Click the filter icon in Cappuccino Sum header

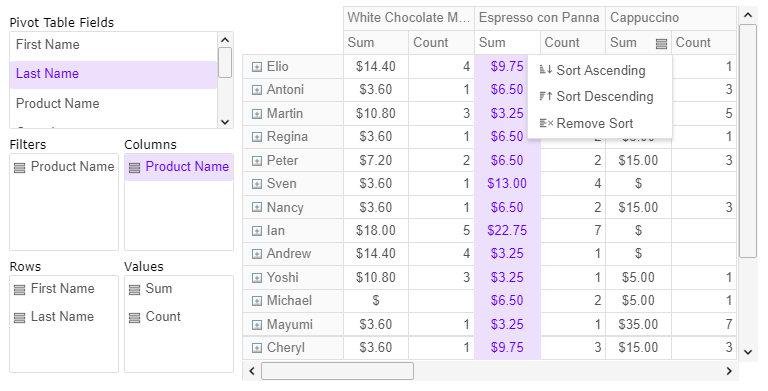pos(661,44)
